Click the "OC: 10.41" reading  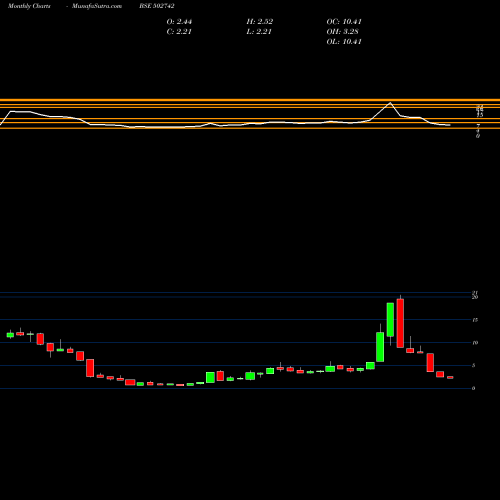click(x=344, y=22)
